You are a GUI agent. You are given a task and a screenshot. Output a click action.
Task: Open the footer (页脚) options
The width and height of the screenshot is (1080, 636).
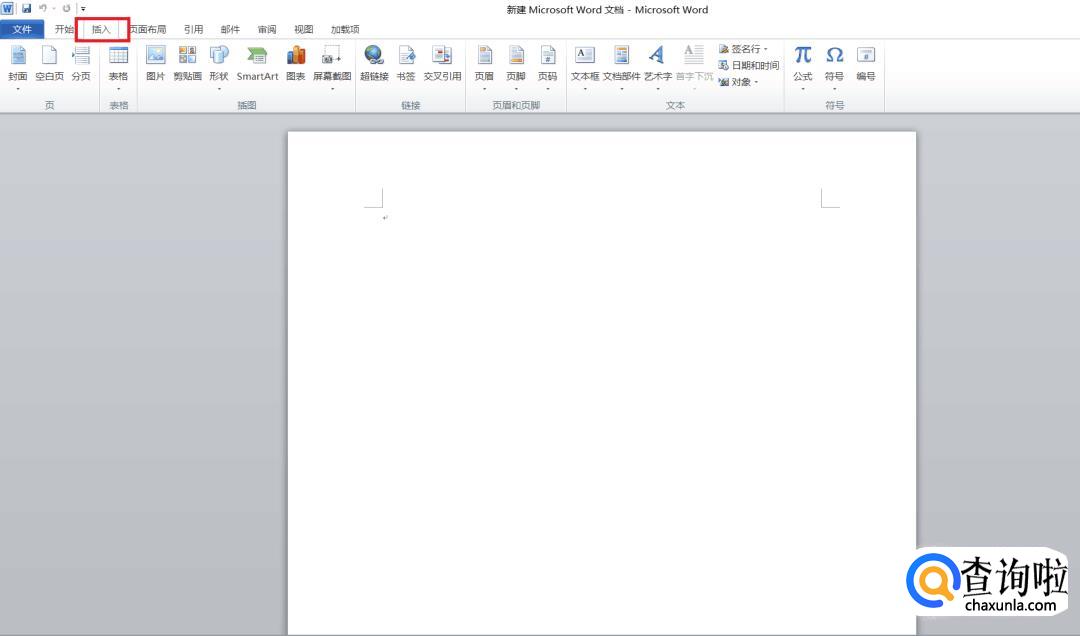click(516, 68)
